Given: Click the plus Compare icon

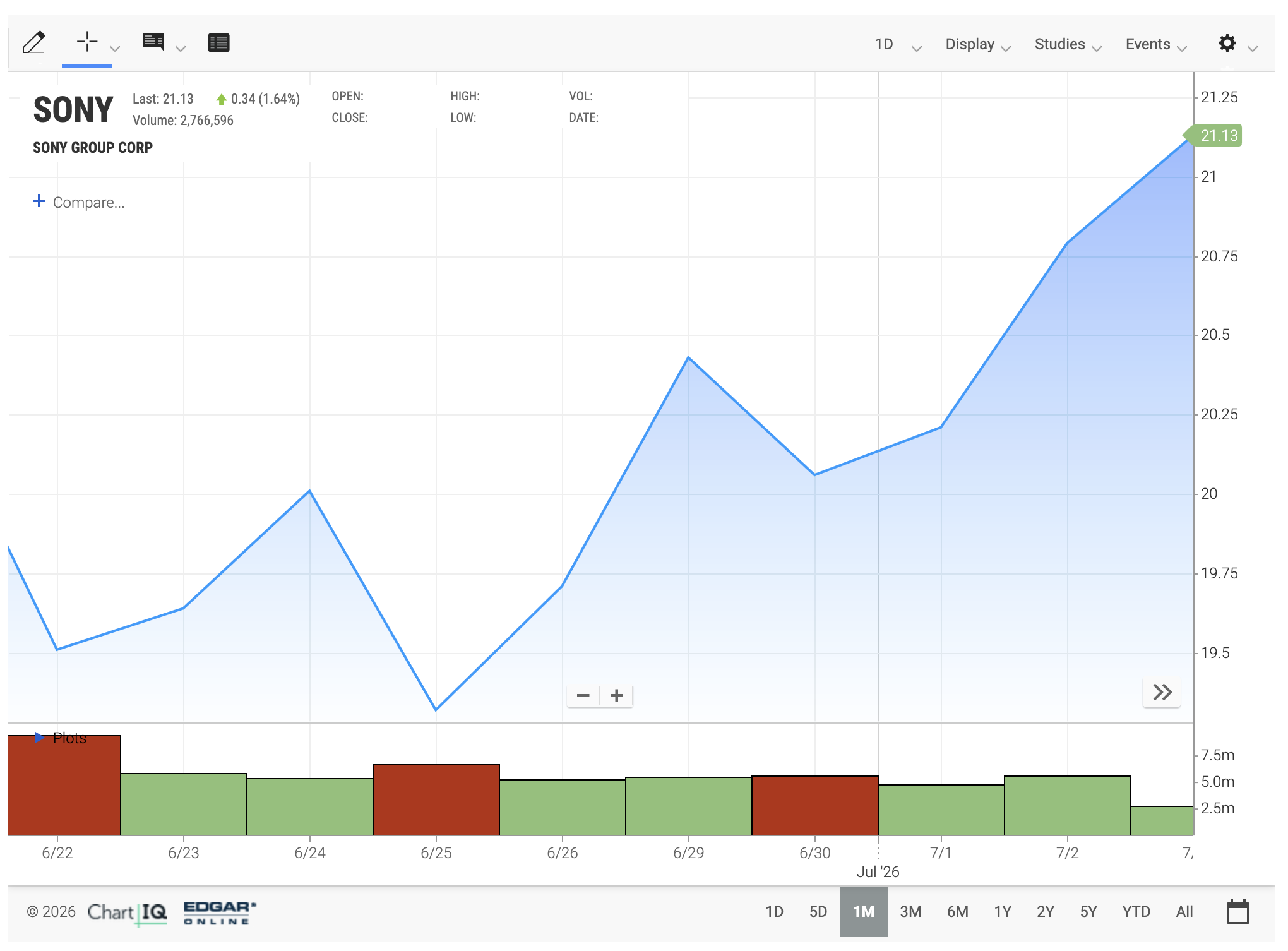Looking at the screenshot, I should [39, 201].
